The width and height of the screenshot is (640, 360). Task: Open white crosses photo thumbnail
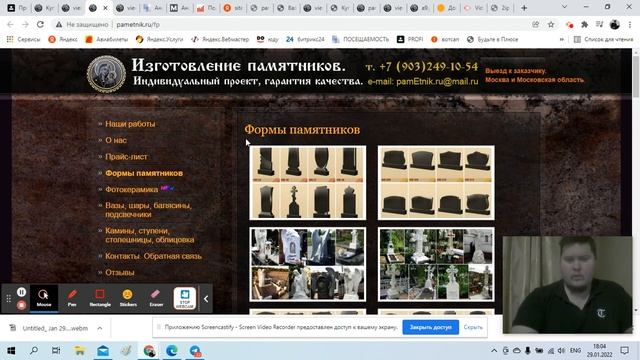point(436,264)
